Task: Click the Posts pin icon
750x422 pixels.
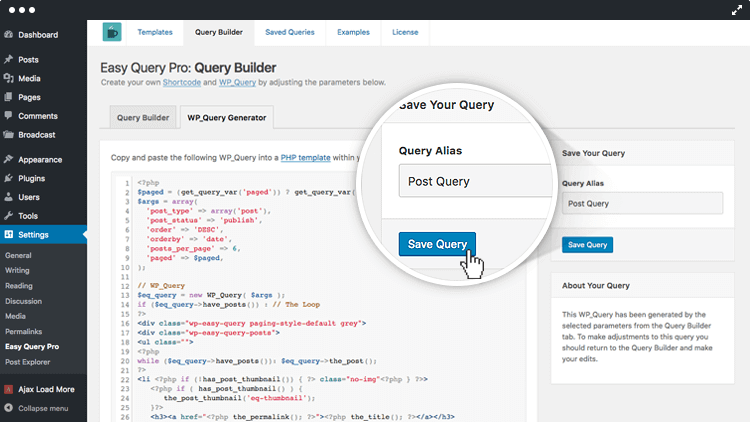Action: [8, 59]
